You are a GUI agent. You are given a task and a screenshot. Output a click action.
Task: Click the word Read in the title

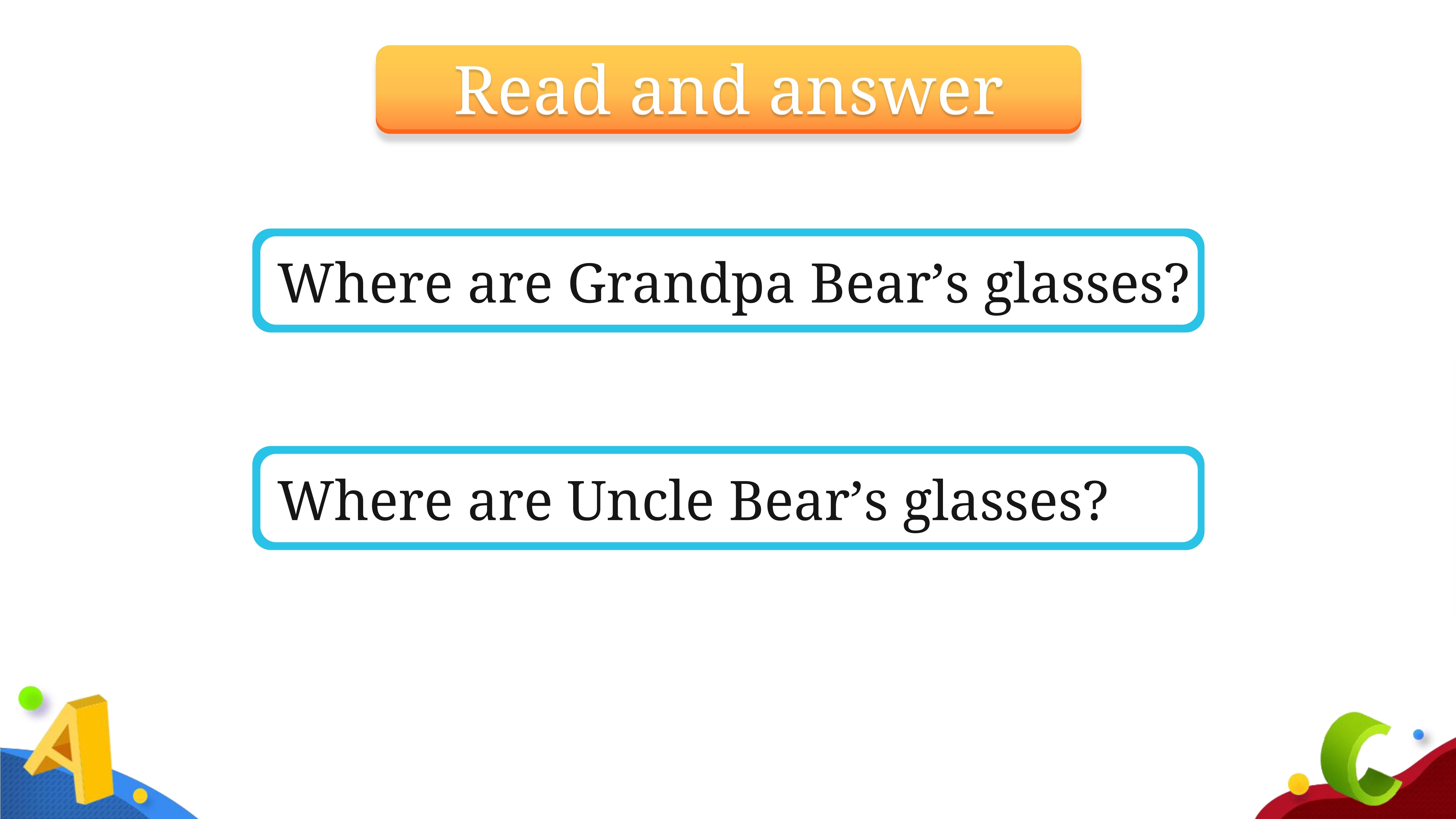[x=532, y=90]
